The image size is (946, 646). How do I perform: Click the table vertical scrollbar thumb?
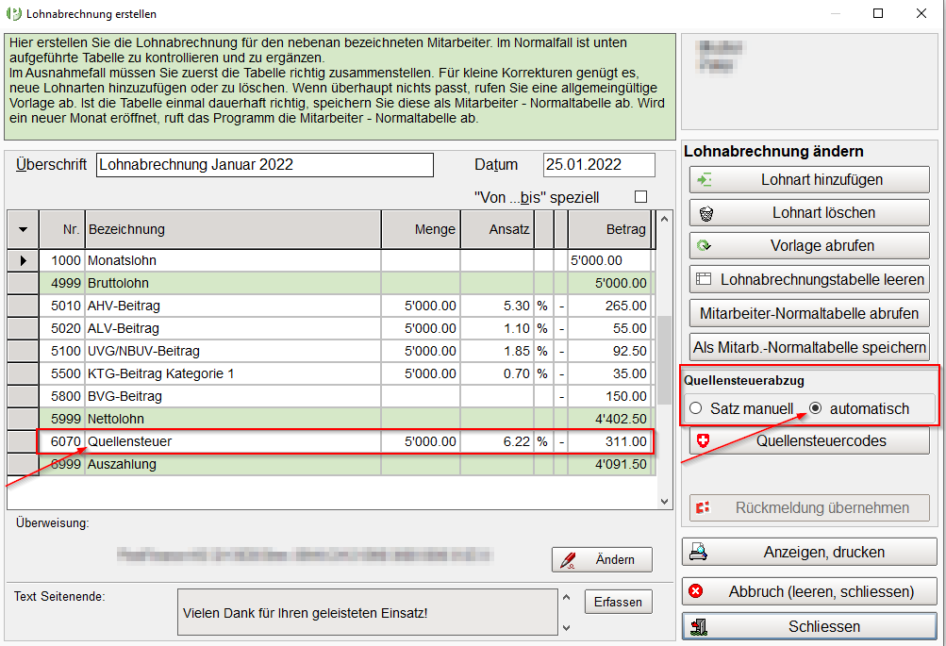tap(664, 360)
